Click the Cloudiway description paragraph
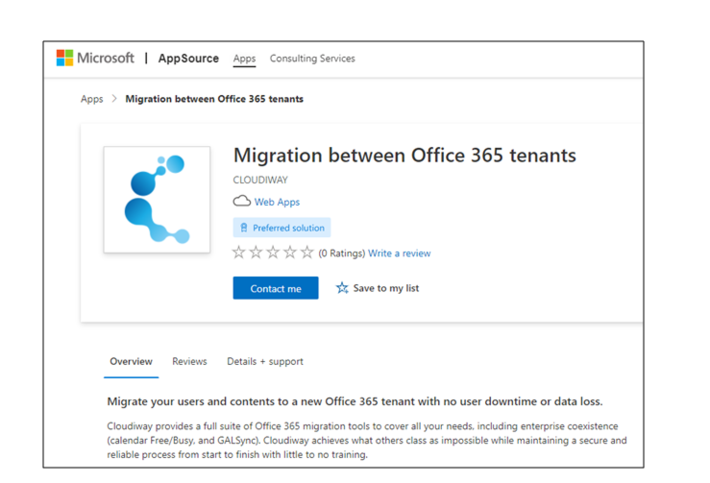This screenshot has height=483, width=710. pyautogui.click(x=367, y=440)
